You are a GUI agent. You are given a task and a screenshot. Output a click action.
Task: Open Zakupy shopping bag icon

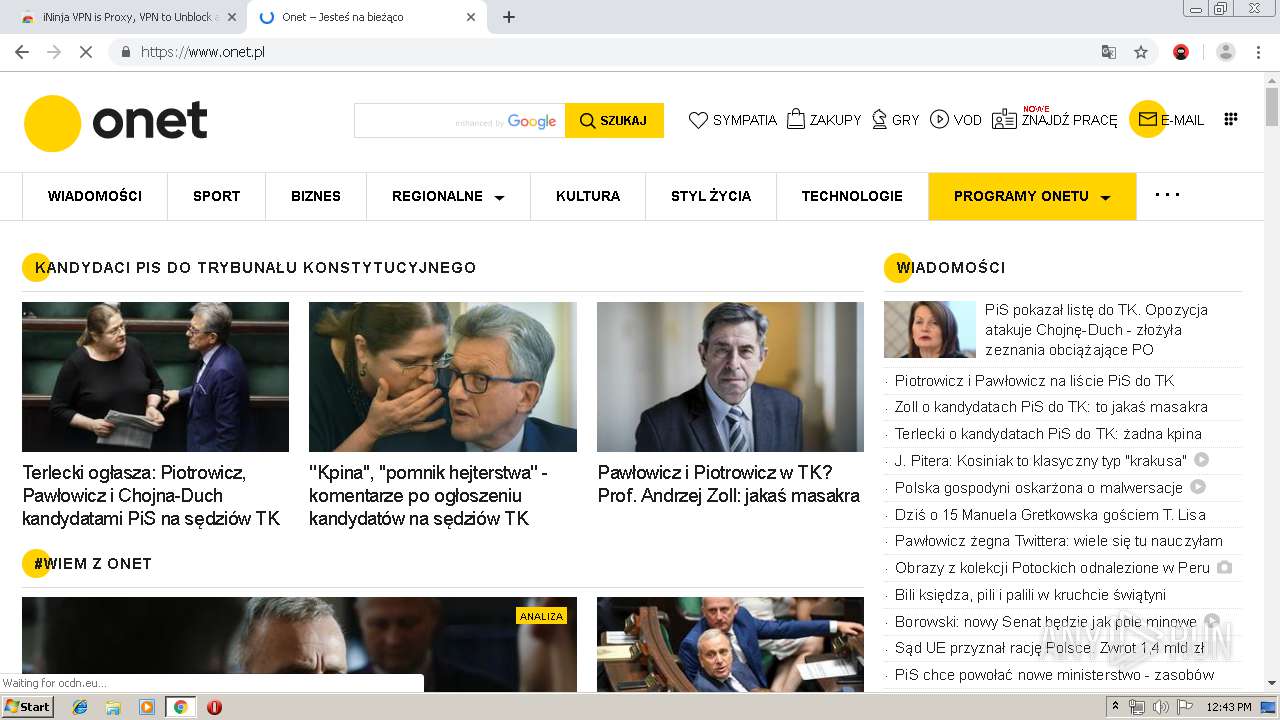[796, 119]
